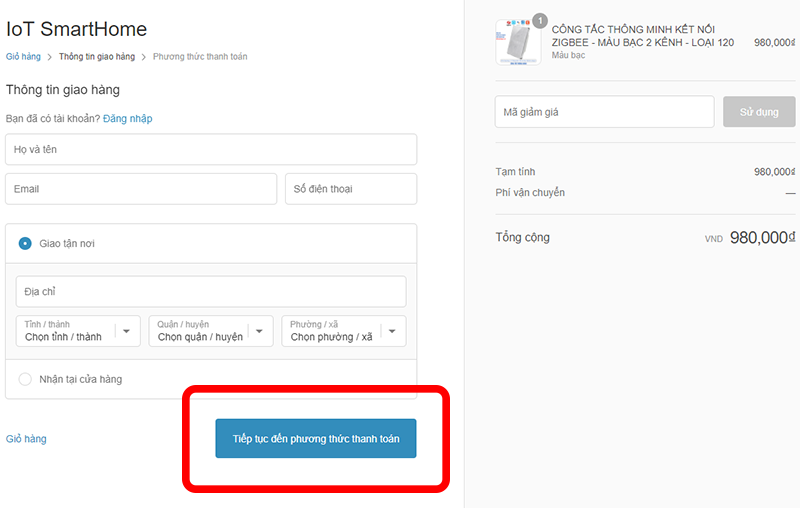Click the Địa chỉ address field
Viewport: 800px width, 508px height.
[x=210, y=291]
